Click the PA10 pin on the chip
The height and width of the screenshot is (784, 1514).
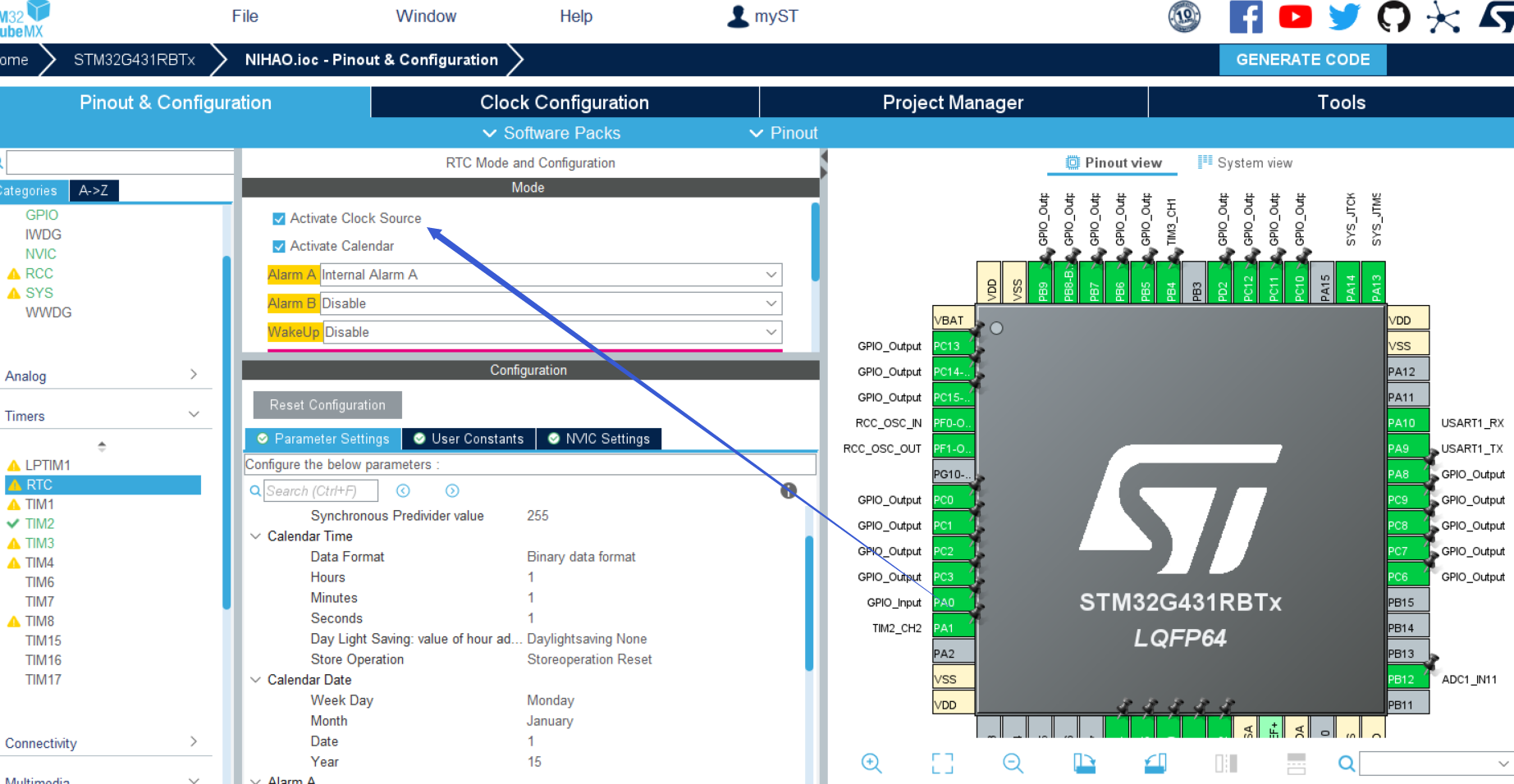coord(1407,423)
